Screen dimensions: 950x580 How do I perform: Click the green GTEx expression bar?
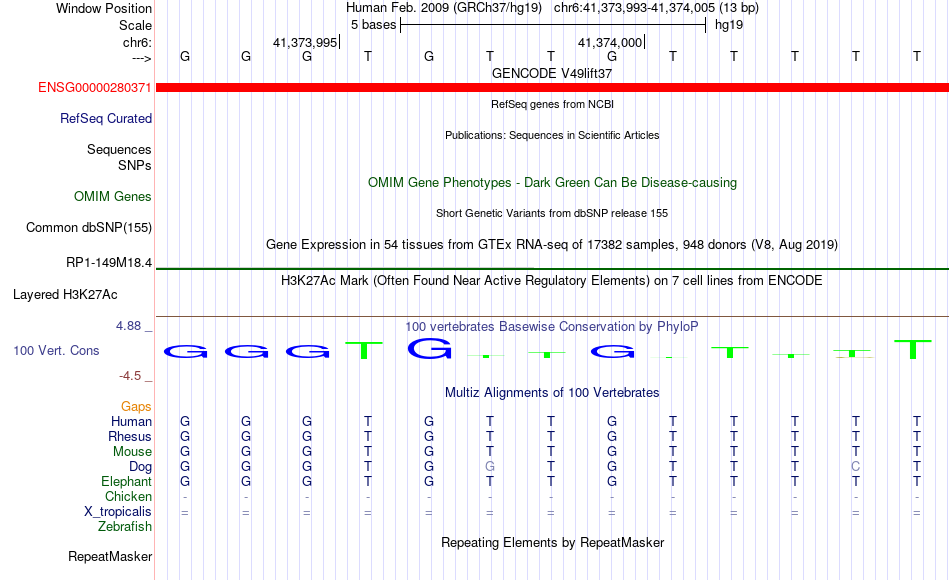[x=552, y=268]
